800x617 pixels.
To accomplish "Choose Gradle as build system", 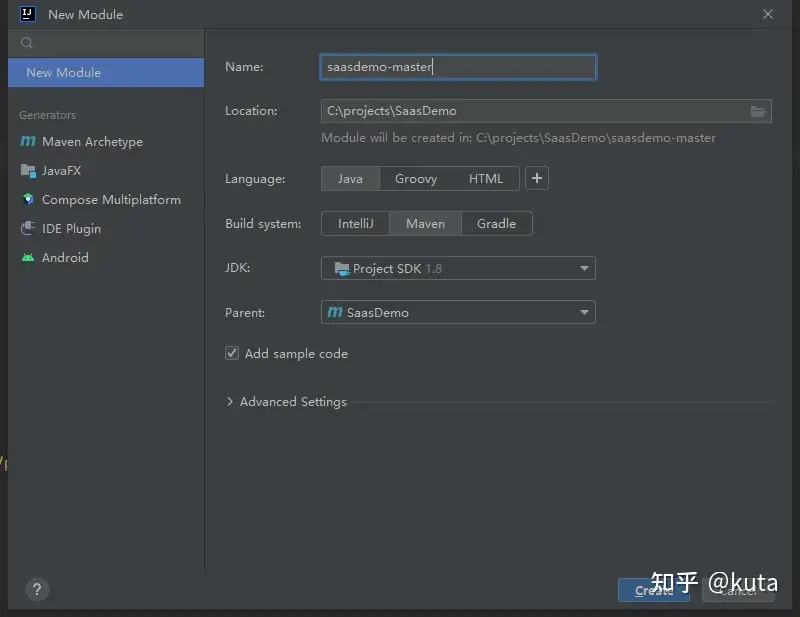I will (496, 224).
